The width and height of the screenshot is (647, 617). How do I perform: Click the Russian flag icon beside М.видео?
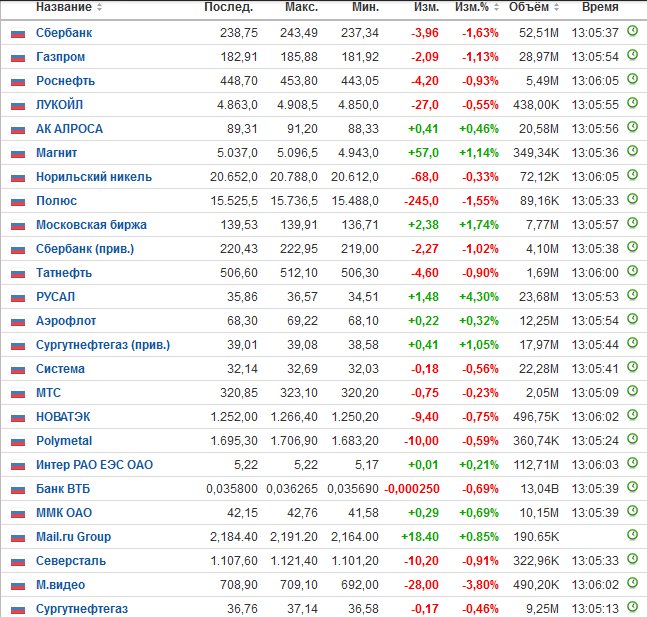click(x=18, y=586)
